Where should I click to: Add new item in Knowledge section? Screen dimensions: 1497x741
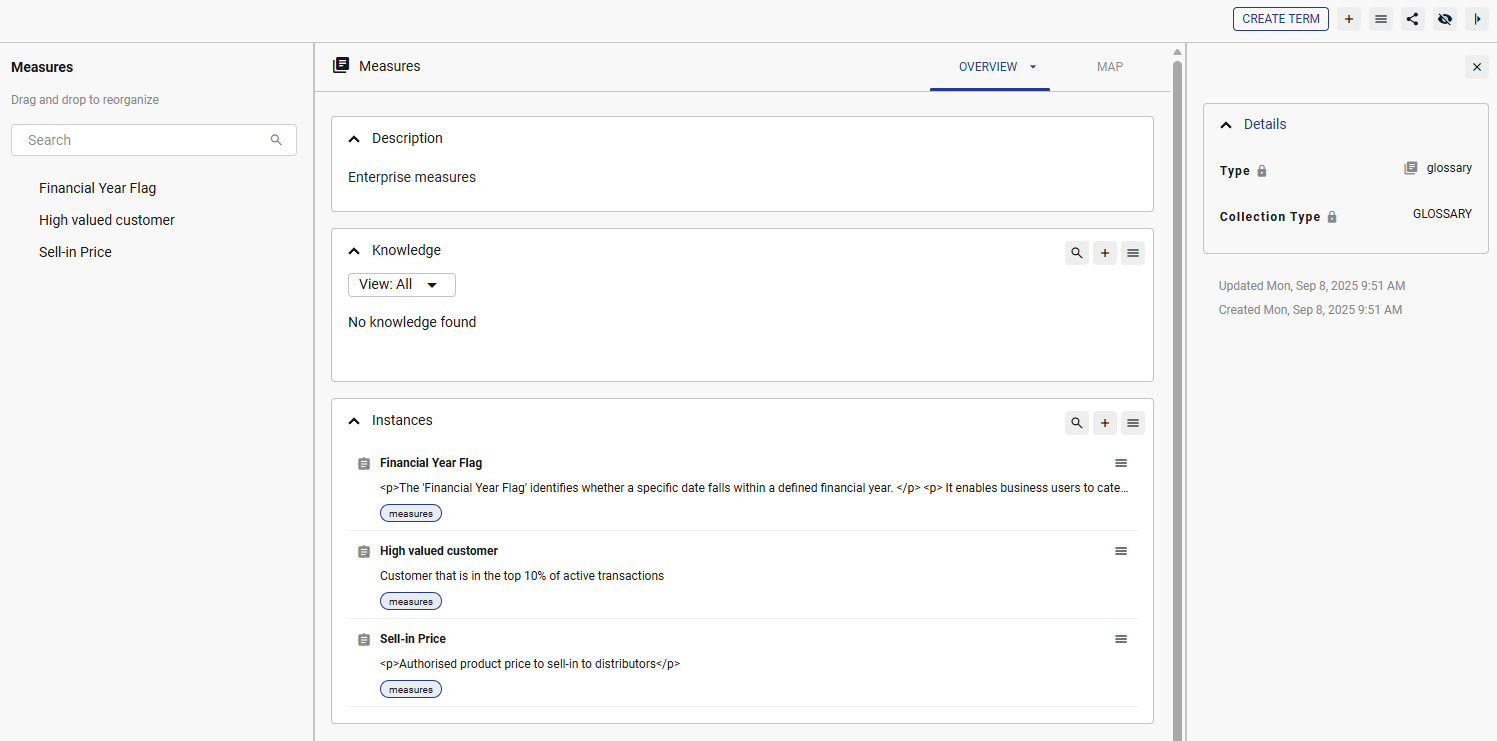pyautogui.click(x=1105, y=254)
